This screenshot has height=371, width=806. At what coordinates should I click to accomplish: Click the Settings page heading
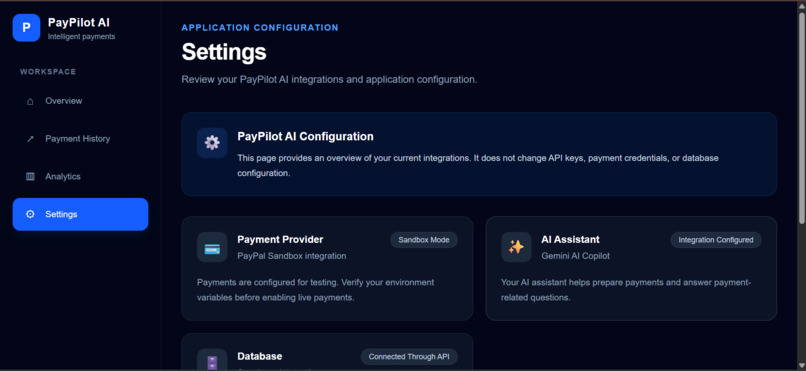click(224, 52)
